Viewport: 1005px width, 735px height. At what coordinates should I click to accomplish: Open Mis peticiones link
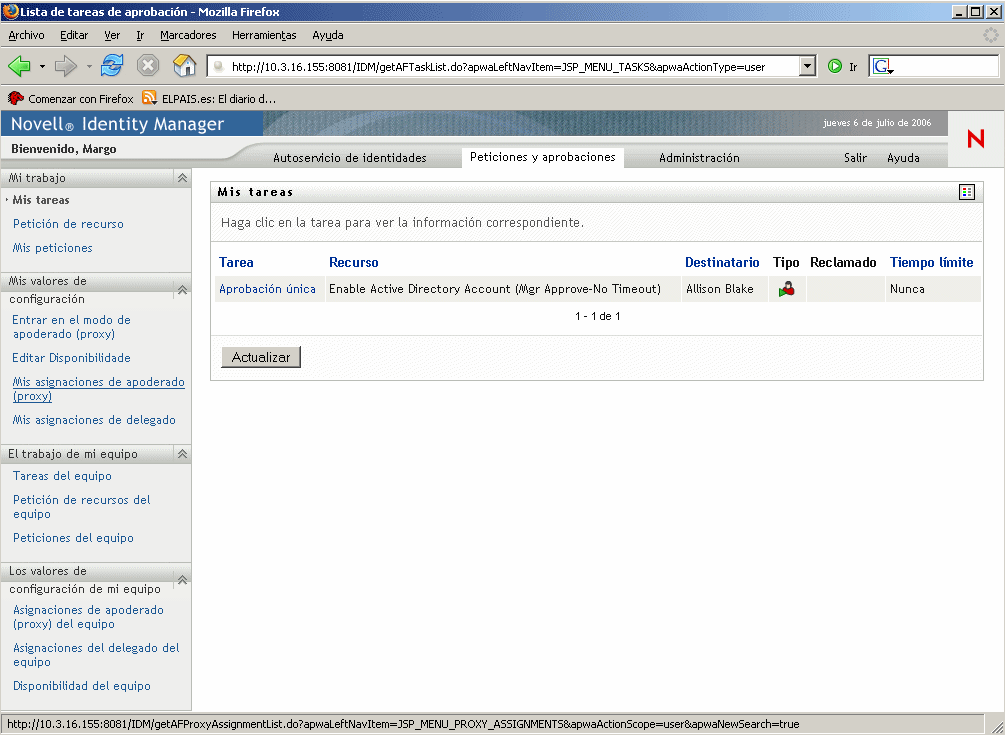tap(53, 248)
